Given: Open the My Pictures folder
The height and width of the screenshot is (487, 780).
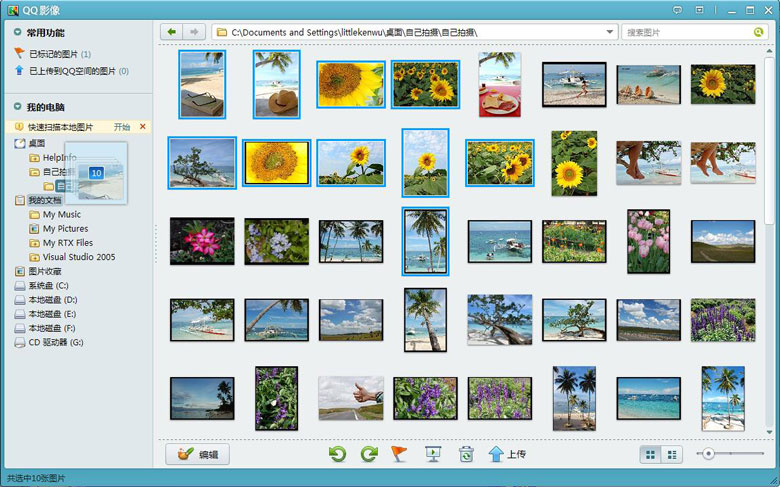Looking at the screenshot, I should pos(65,229).
